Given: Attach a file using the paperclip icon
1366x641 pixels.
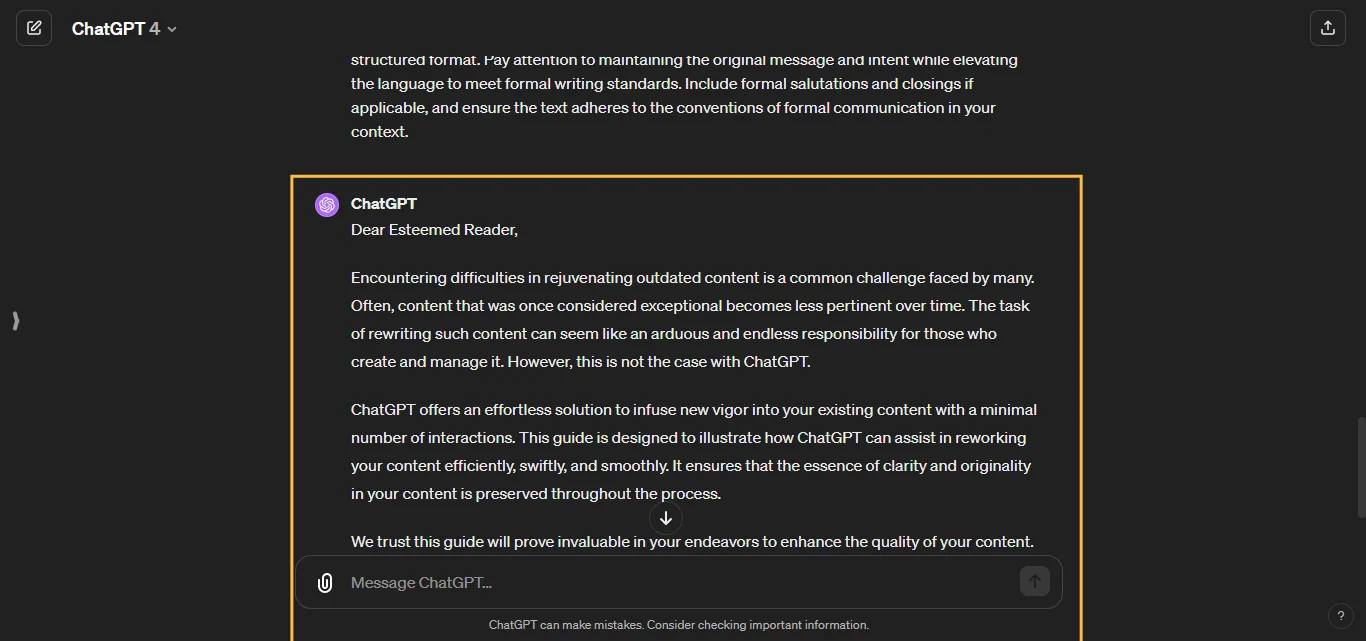Looking at the screenshot, I should [324, 582].
